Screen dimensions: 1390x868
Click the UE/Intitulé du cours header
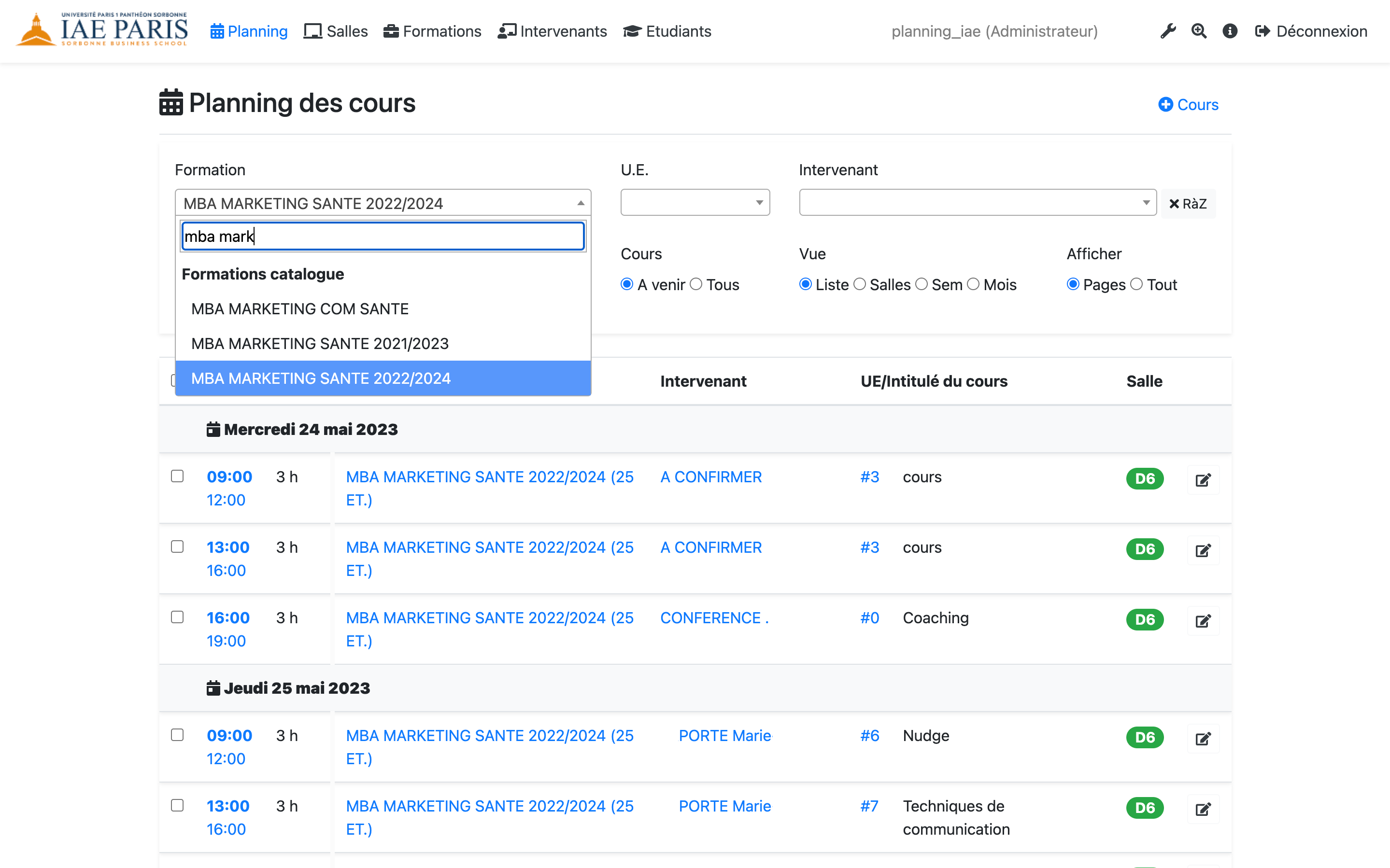[934, 381]
